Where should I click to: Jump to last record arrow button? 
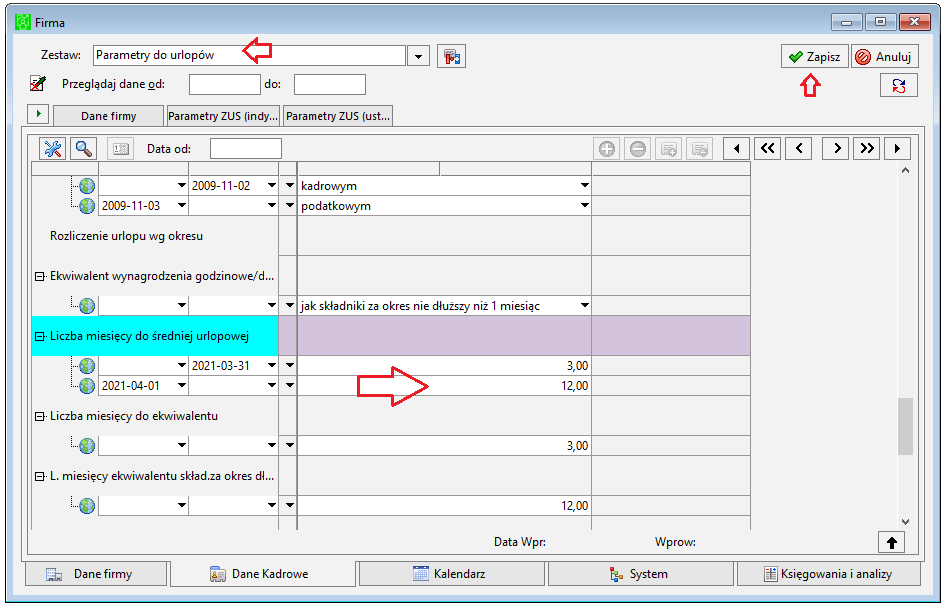(x=897, y=148)
